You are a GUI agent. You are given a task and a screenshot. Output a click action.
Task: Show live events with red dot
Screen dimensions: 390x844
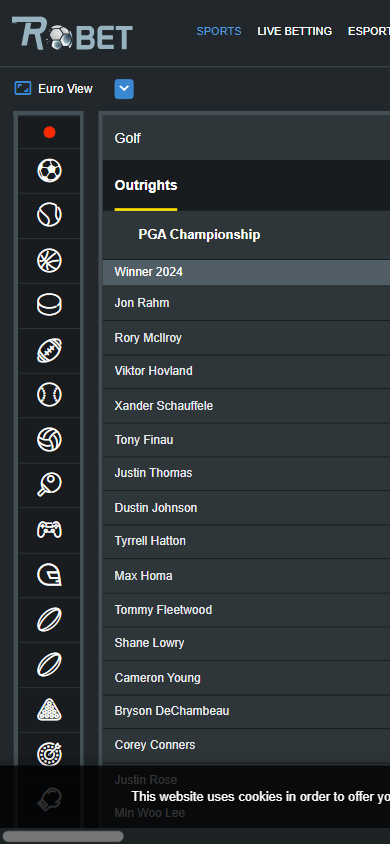(49, 132)
